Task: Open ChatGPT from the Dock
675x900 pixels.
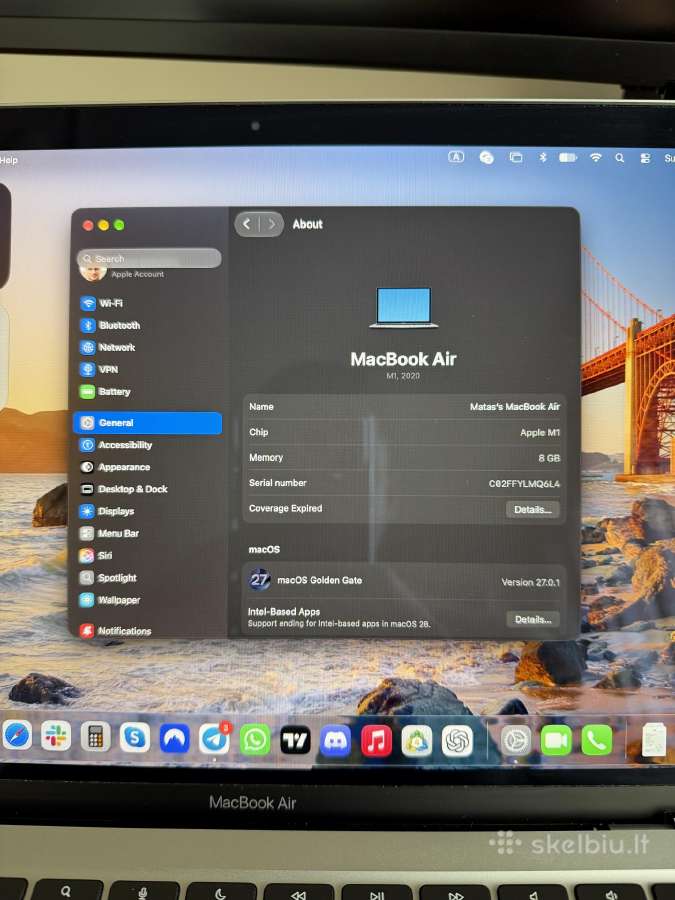Action: coord(457,742)
